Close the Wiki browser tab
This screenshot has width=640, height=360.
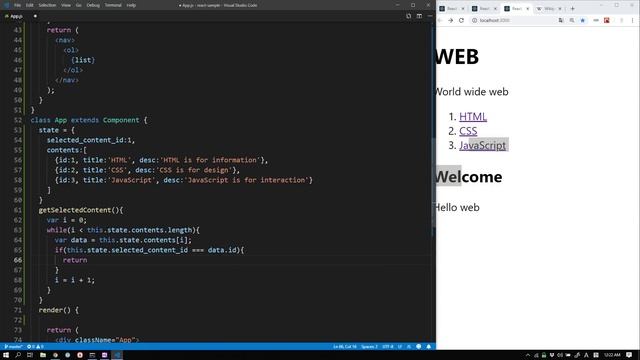pyautogui.click(x=560, y=9)
